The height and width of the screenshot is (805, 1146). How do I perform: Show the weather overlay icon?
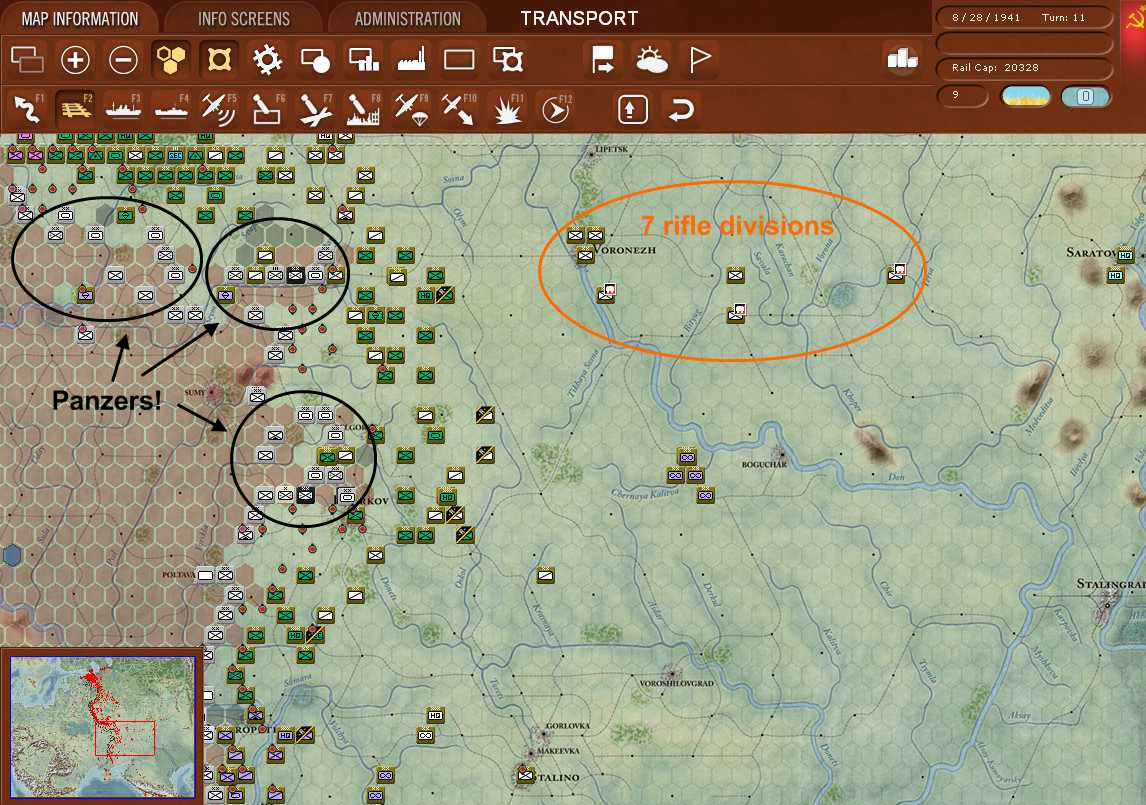(651, 59)
